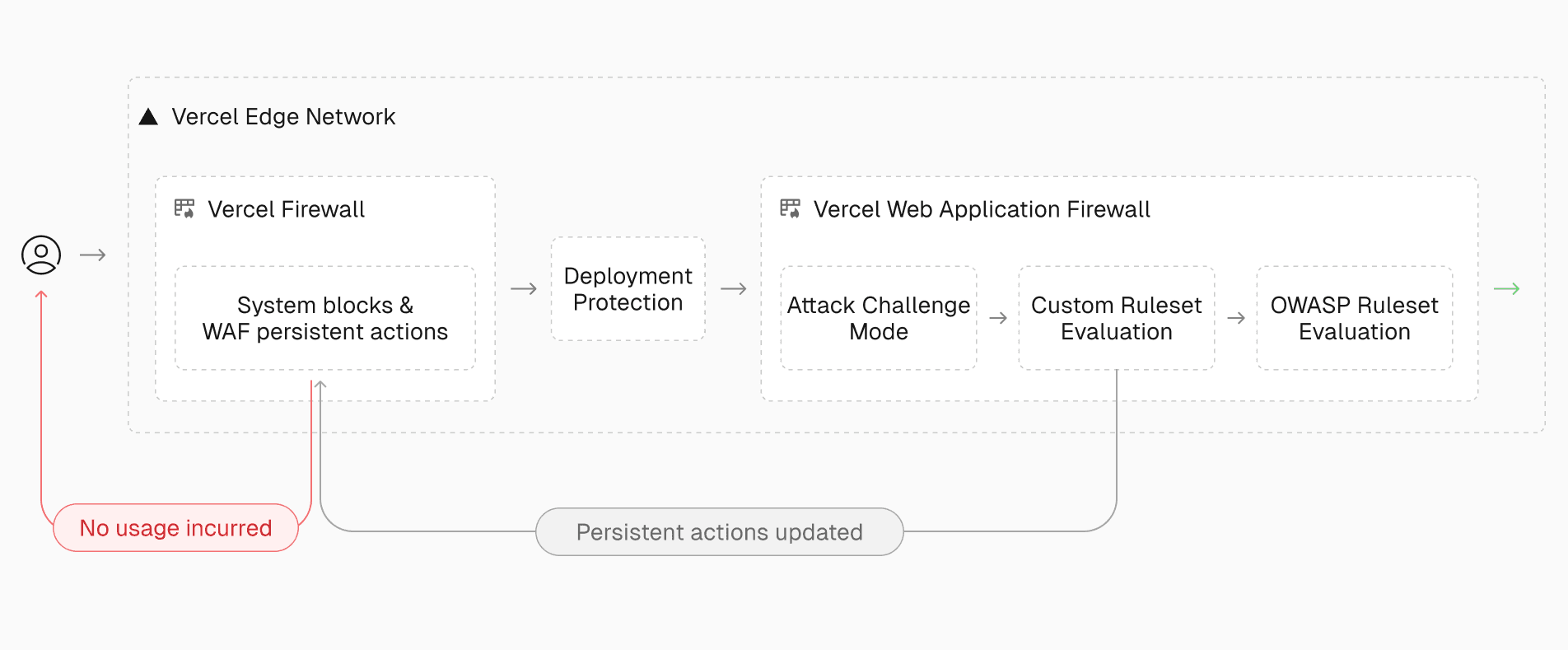Click arrow between Firewall and Deployment Protection
The height and width of the screenshot is (650, 1568).
pos(524,288)
